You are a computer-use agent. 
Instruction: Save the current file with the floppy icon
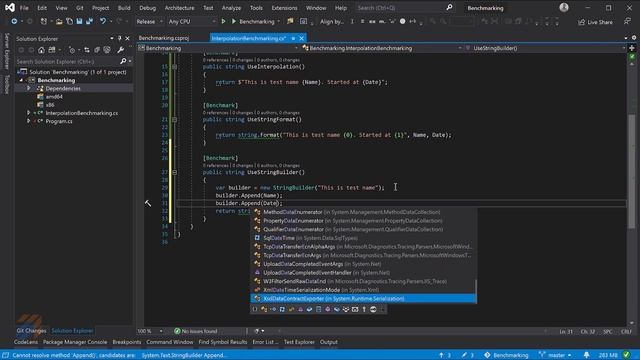click(x=79, y=21)
